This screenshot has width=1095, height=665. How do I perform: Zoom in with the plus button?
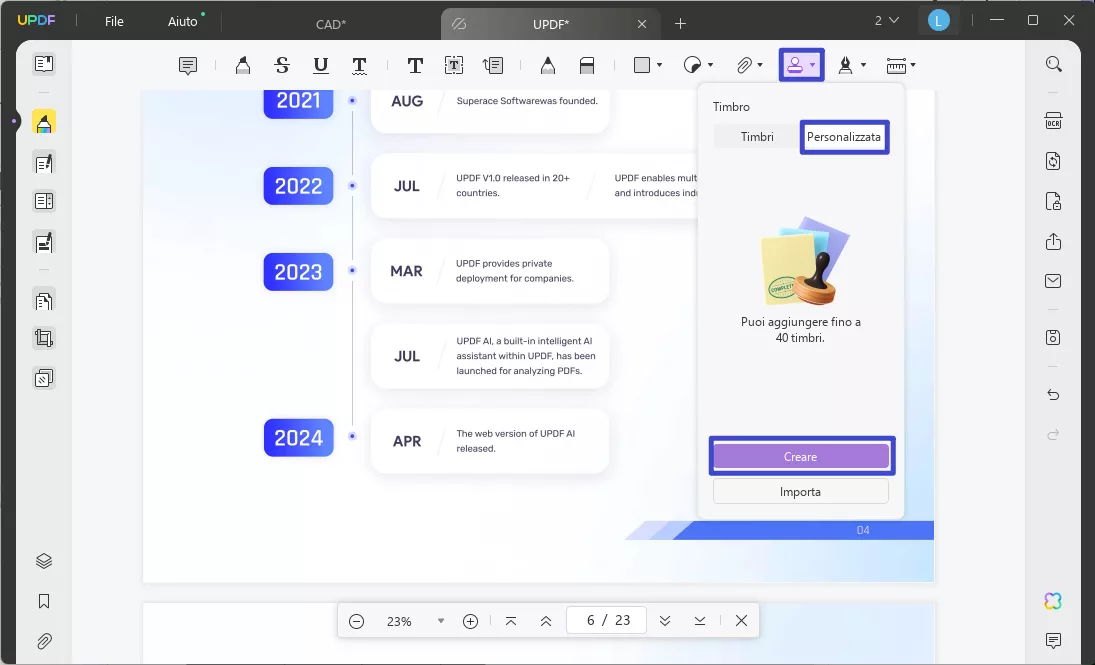click(471, 621)
